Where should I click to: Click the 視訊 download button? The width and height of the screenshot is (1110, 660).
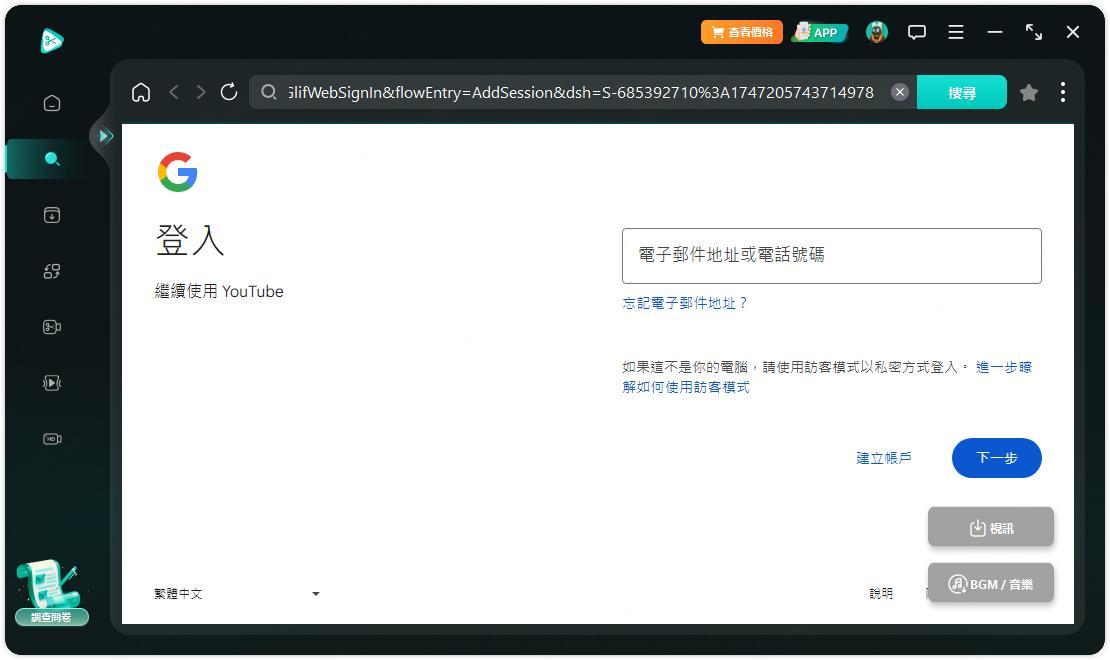(990, 528)
